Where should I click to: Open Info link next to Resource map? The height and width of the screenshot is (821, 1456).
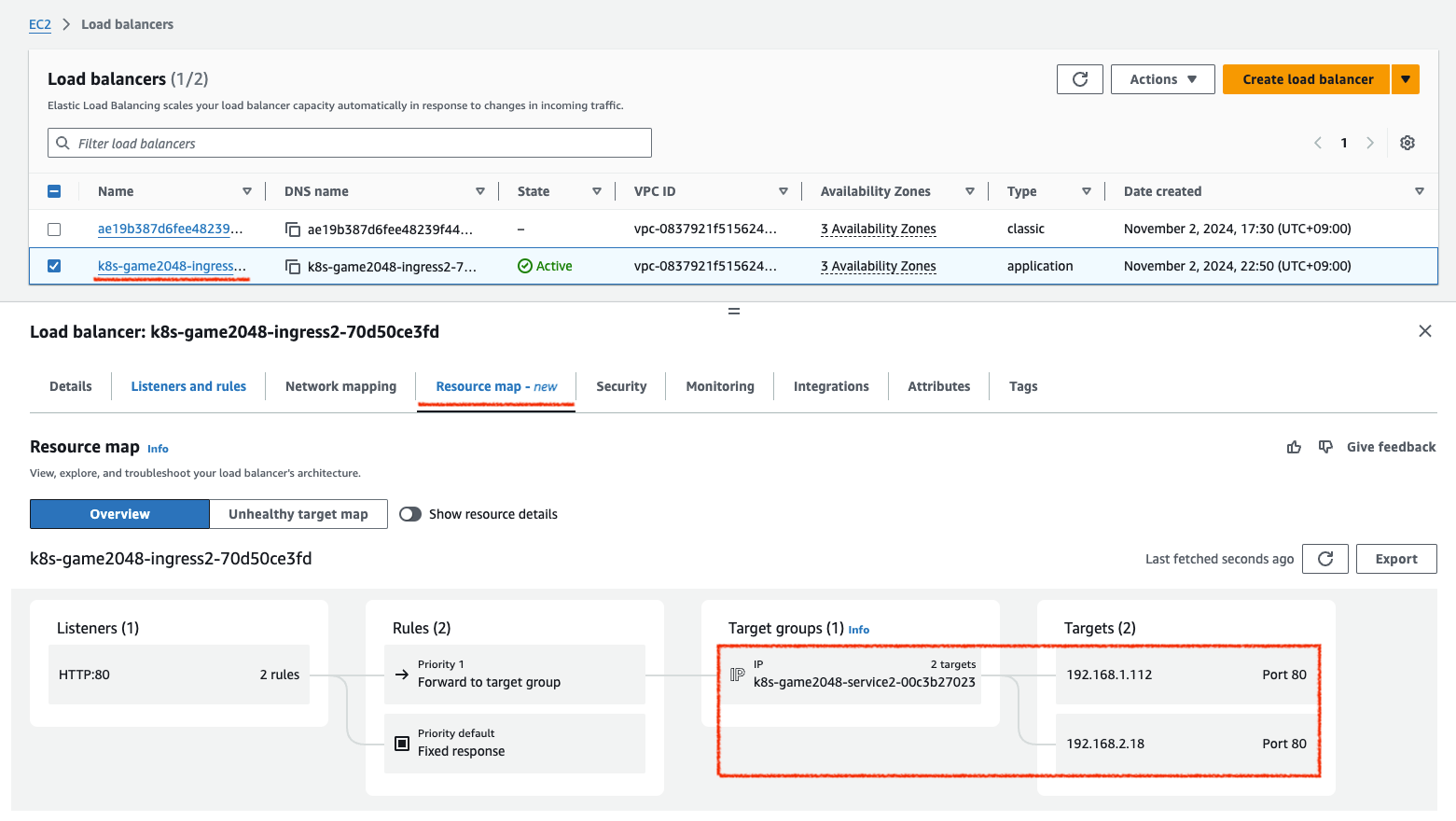[x=158, y=449]
